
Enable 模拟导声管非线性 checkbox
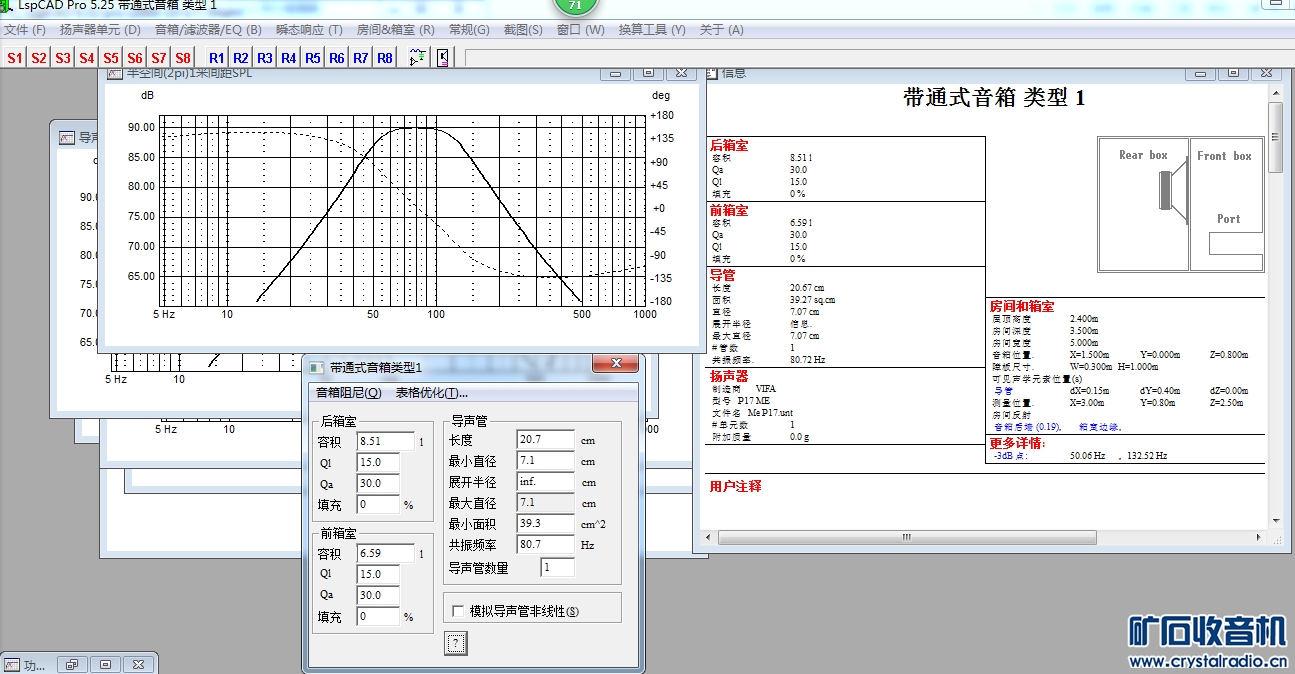tap(459, 610)
